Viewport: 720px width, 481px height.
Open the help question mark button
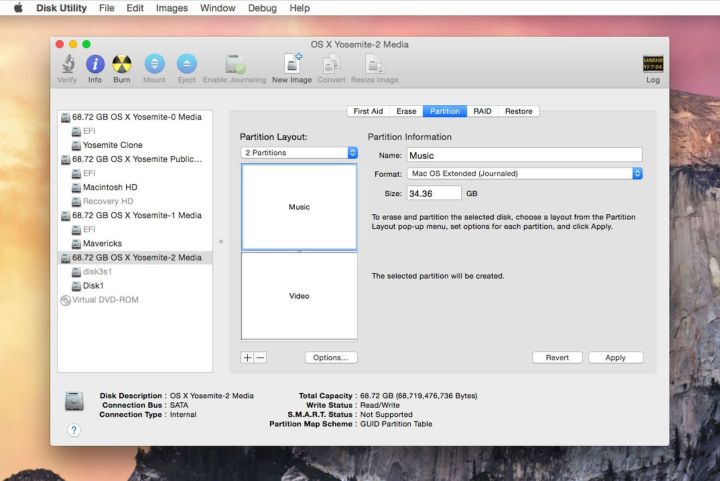[73, 430]
